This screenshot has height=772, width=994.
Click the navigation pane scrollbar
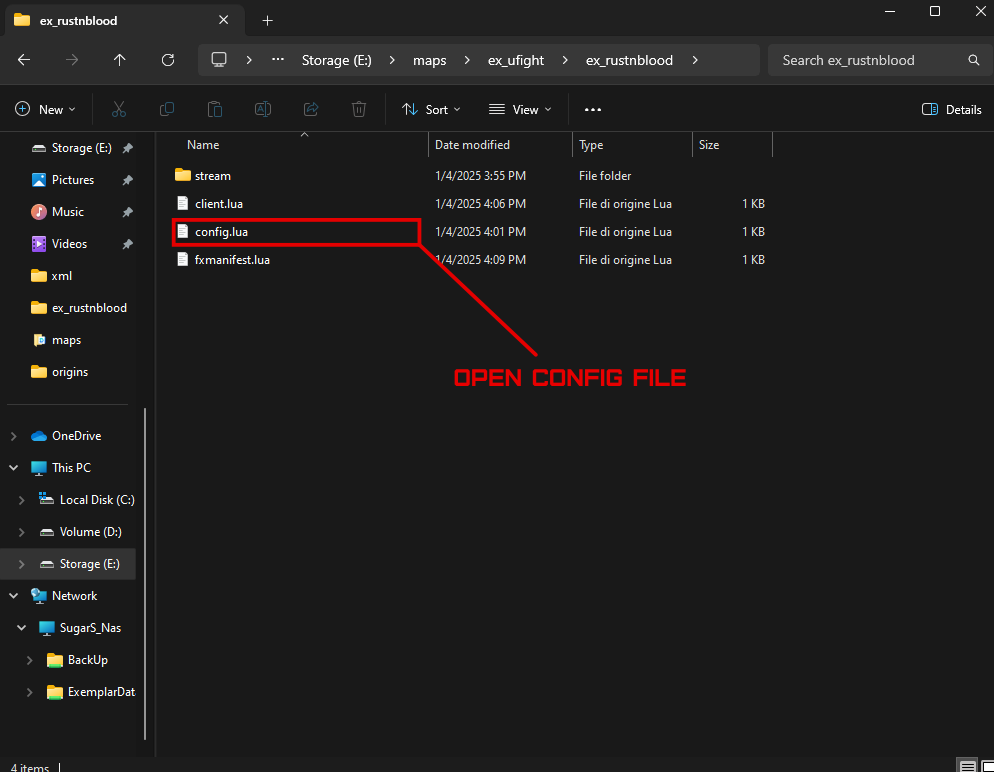(145, 574)
